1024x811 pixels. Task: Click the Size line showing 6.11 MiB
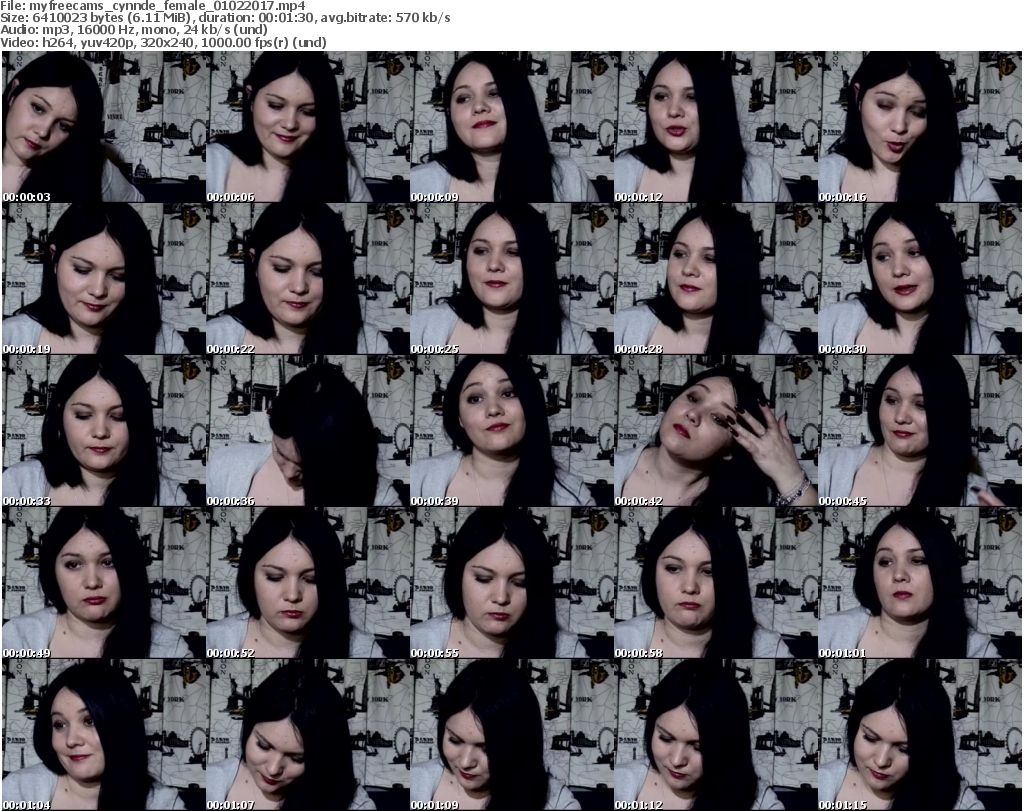point(225,18)
